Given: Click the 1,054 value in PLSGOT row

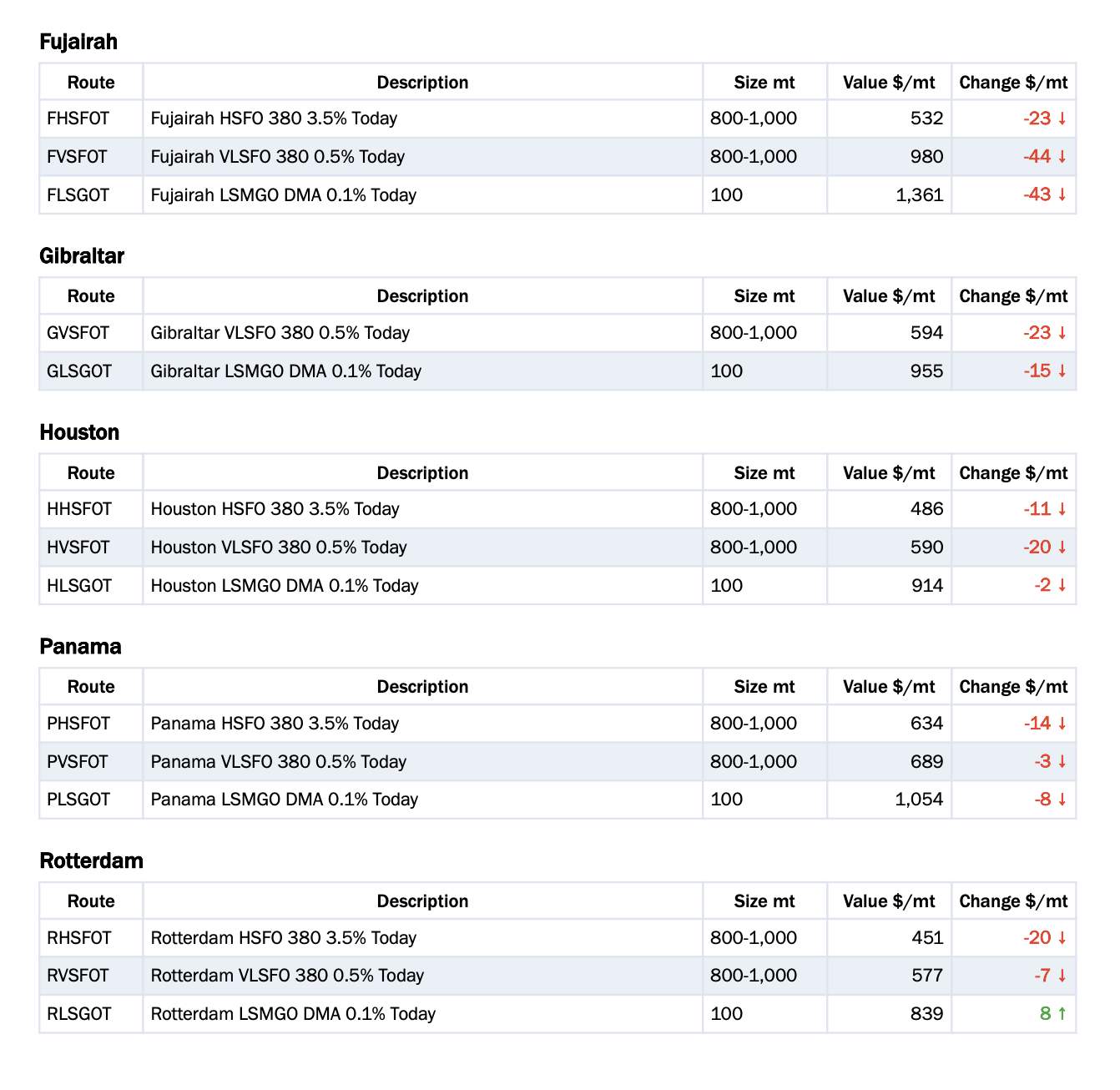Looking at the screenshot, I should (x=919, y=800).
